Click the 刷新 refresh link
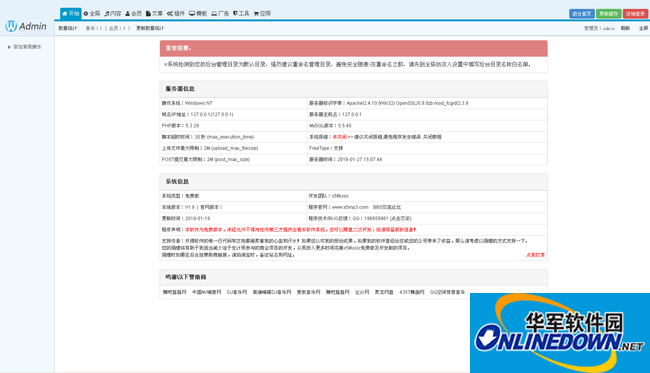The width and height of the screenshot is (650, 373). pos(625,28)
